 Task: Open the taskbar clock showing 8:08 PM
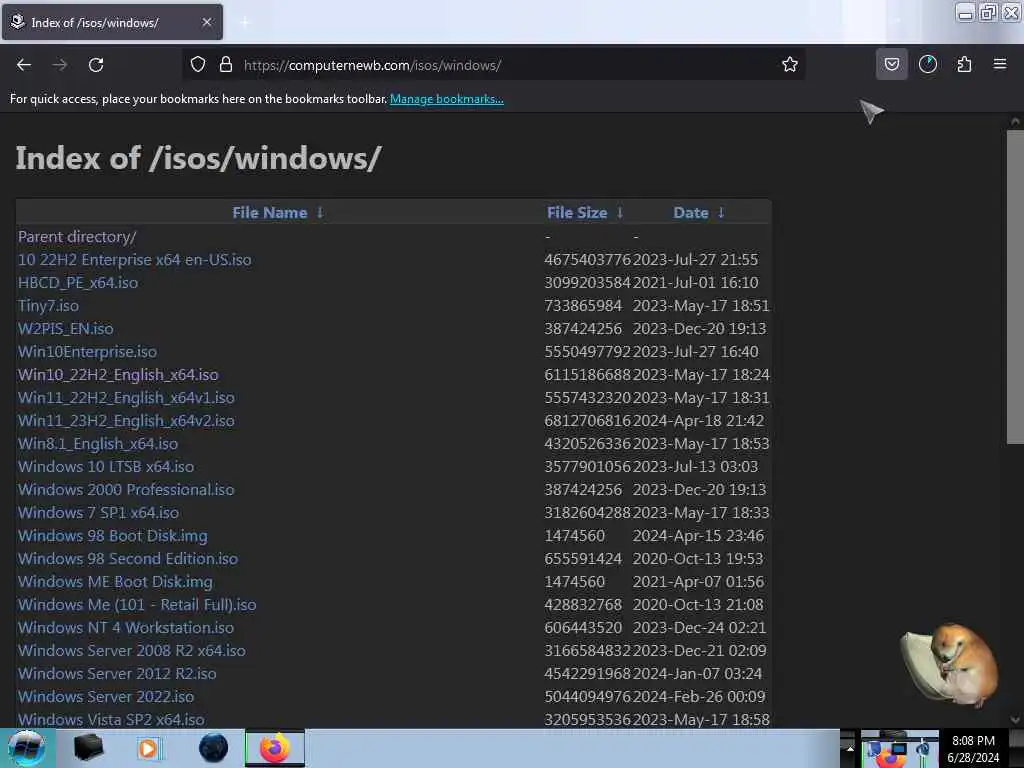coord(973,749)
